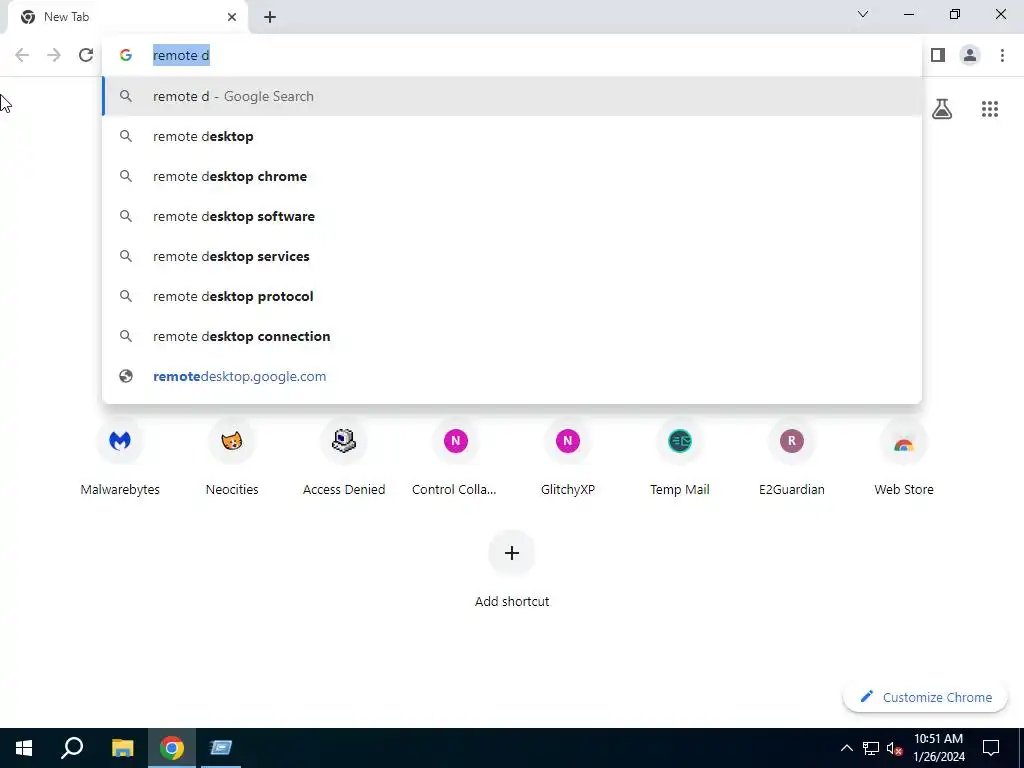This screenshot has width=1024, height=768.
Task: Click the browser back arrow
Action: coord(22,55)
